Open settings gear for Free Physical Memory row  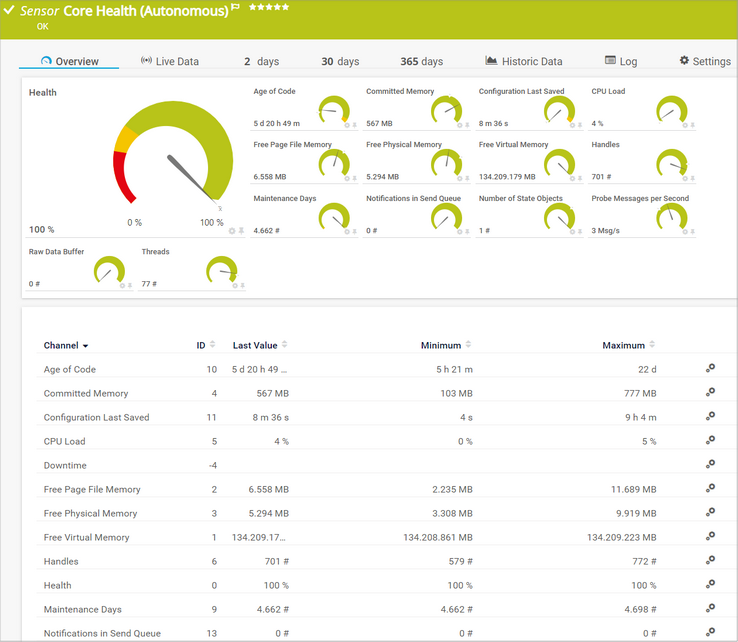[710, 512]
